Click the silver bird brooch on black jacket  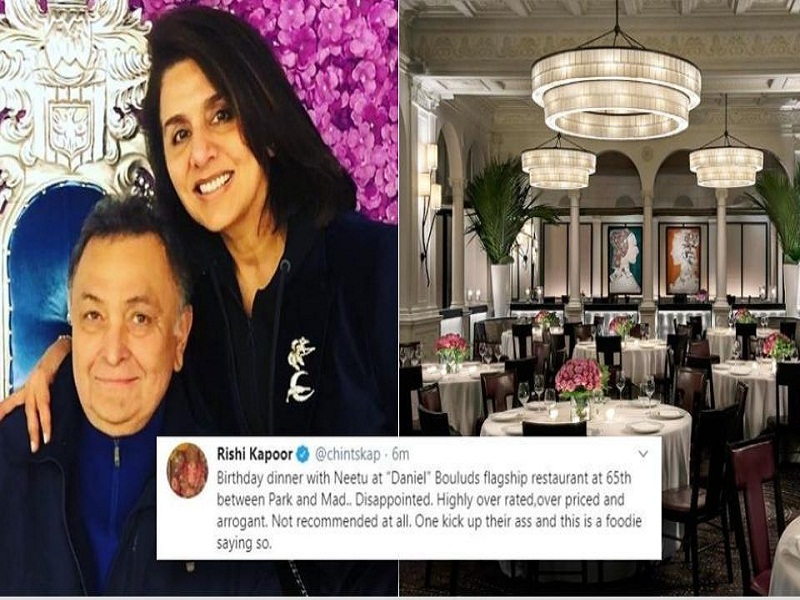(301, 369)
